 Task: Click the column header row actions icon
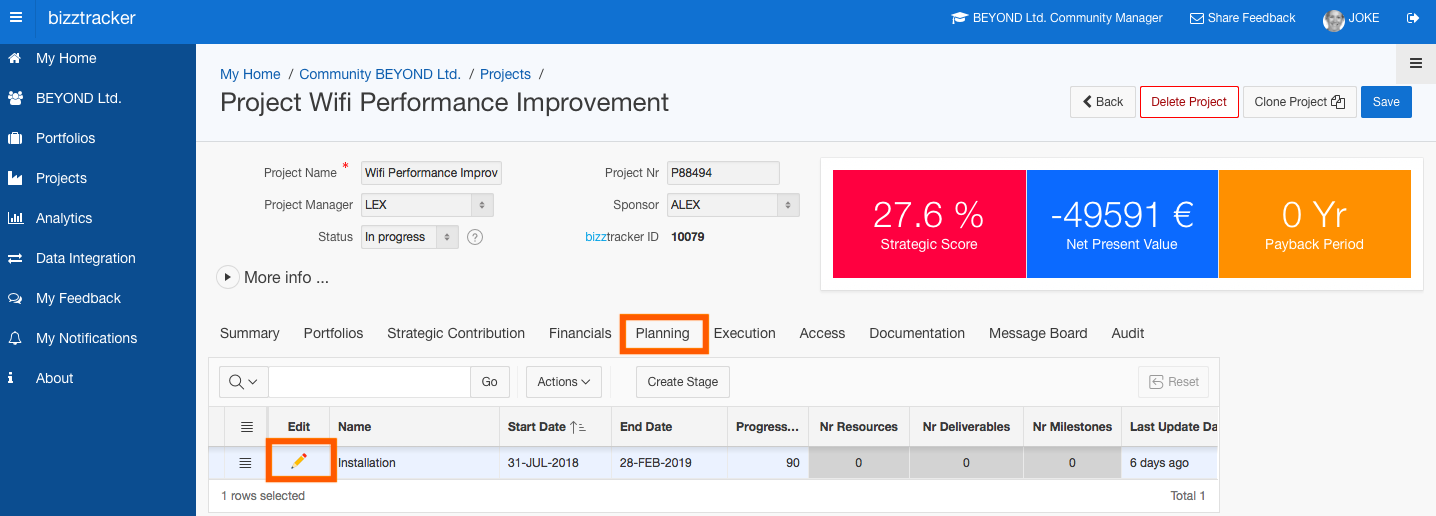point(246,427)
